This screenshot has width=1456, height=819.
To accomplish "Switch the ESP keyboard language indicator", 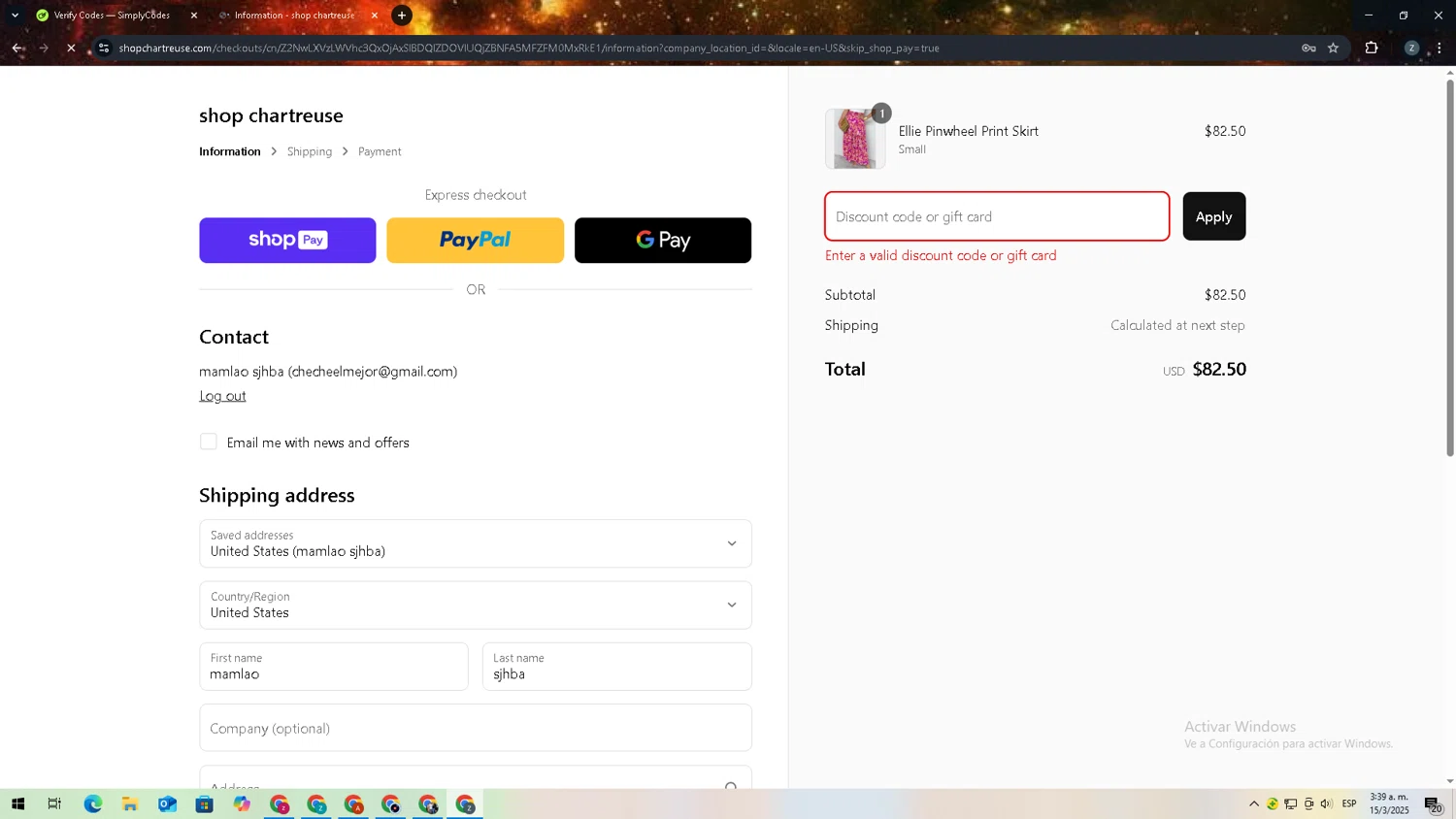I will click(1349, 803).
